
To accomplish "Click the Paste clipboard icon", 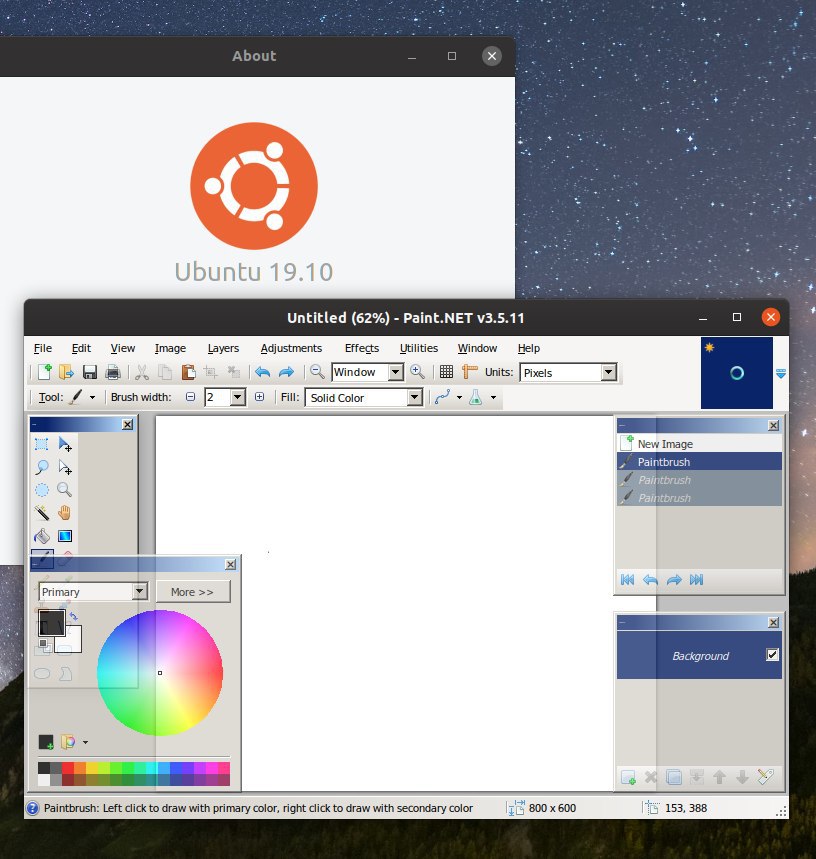I will 188,372.
